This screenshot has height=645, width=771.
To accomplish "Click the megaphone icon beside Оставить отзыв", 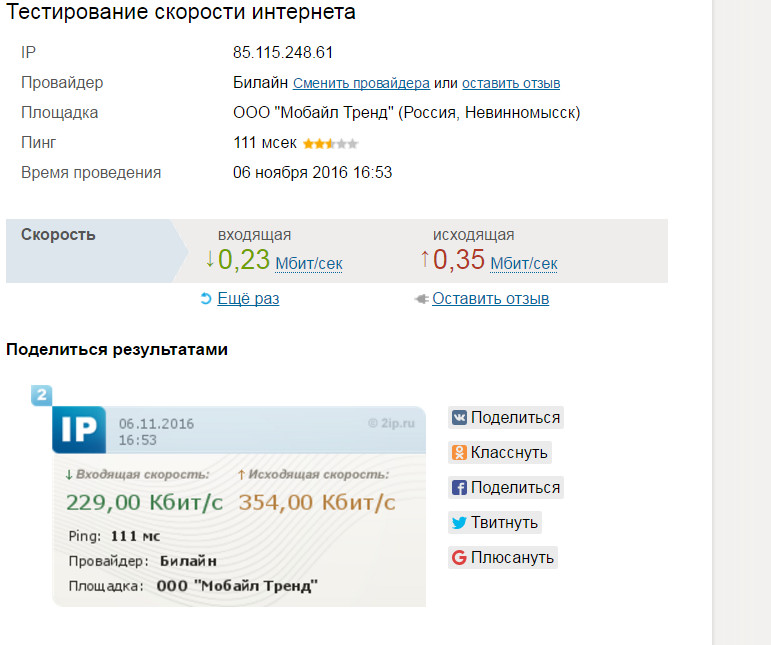I will click(x=421, y=299).
